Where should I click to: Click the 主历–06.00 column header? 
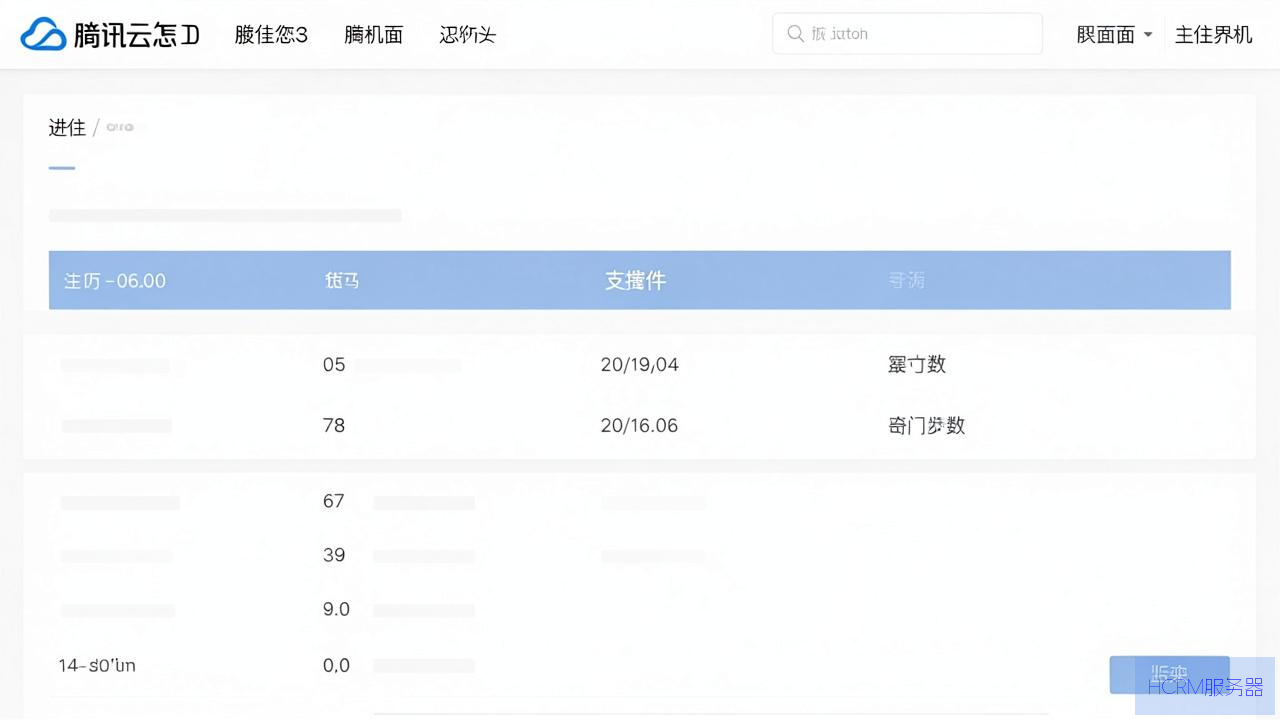pos(115,281)
